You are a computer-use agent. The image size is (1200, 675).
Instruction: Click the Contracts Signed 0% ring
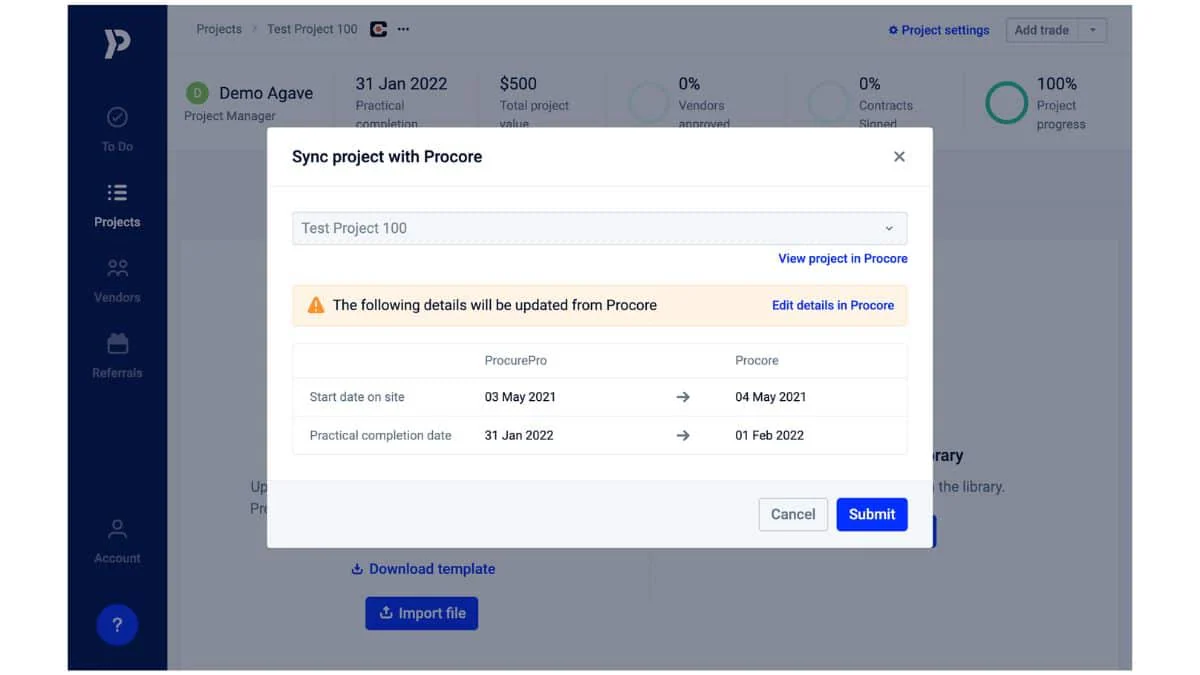point(827,103)
